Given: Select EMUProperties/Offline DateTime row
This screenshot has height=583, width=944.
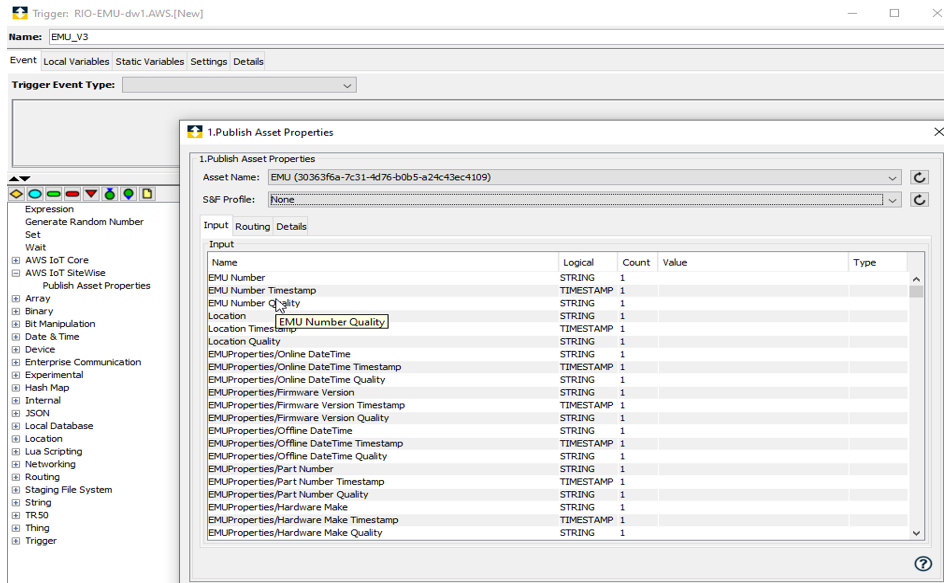Looking at the screenshot, I should (557, 431).
